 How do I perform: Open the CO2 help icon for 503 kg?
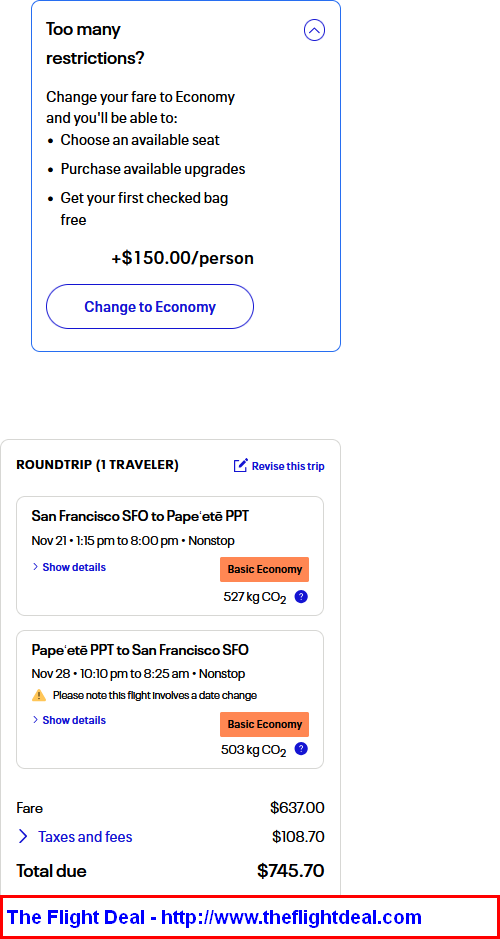[301, 749]
